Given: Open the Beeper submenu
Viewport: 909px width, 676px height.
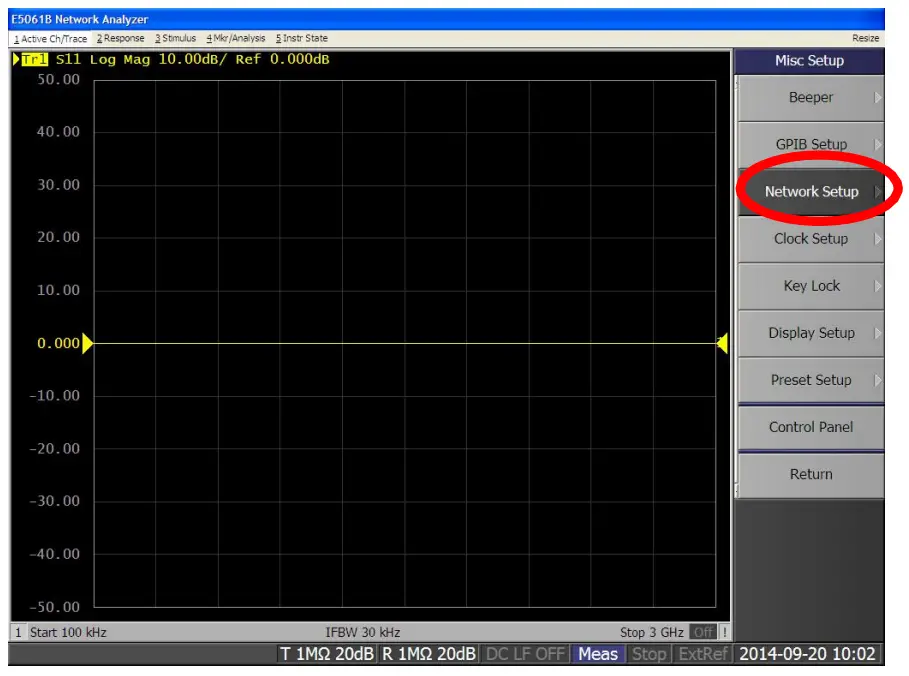Looking at the screenshot, I should pyautogui.click(x=810, y=97).
